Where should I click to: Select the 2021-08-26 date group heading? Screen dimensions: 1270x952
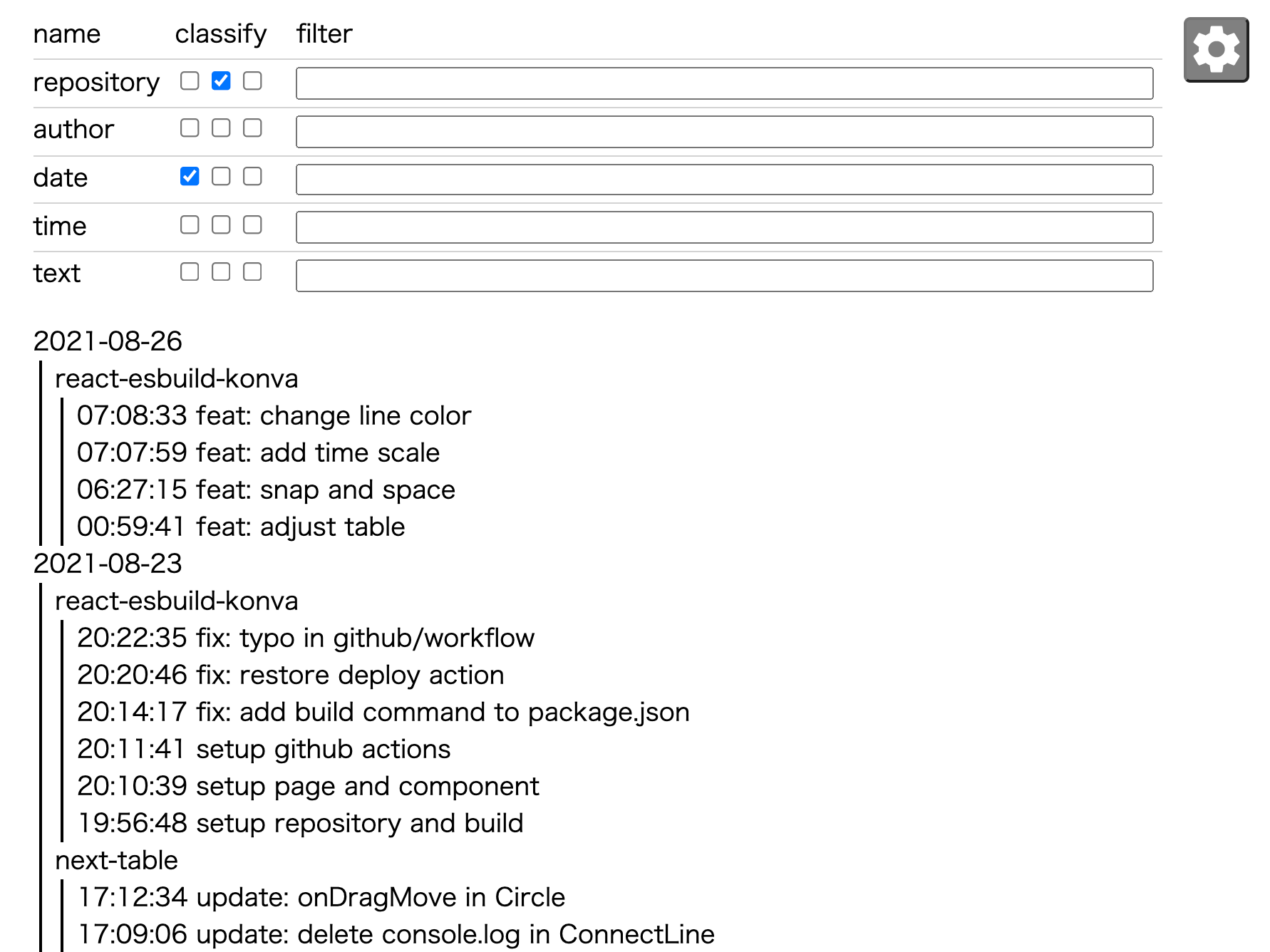click(108, 341)
